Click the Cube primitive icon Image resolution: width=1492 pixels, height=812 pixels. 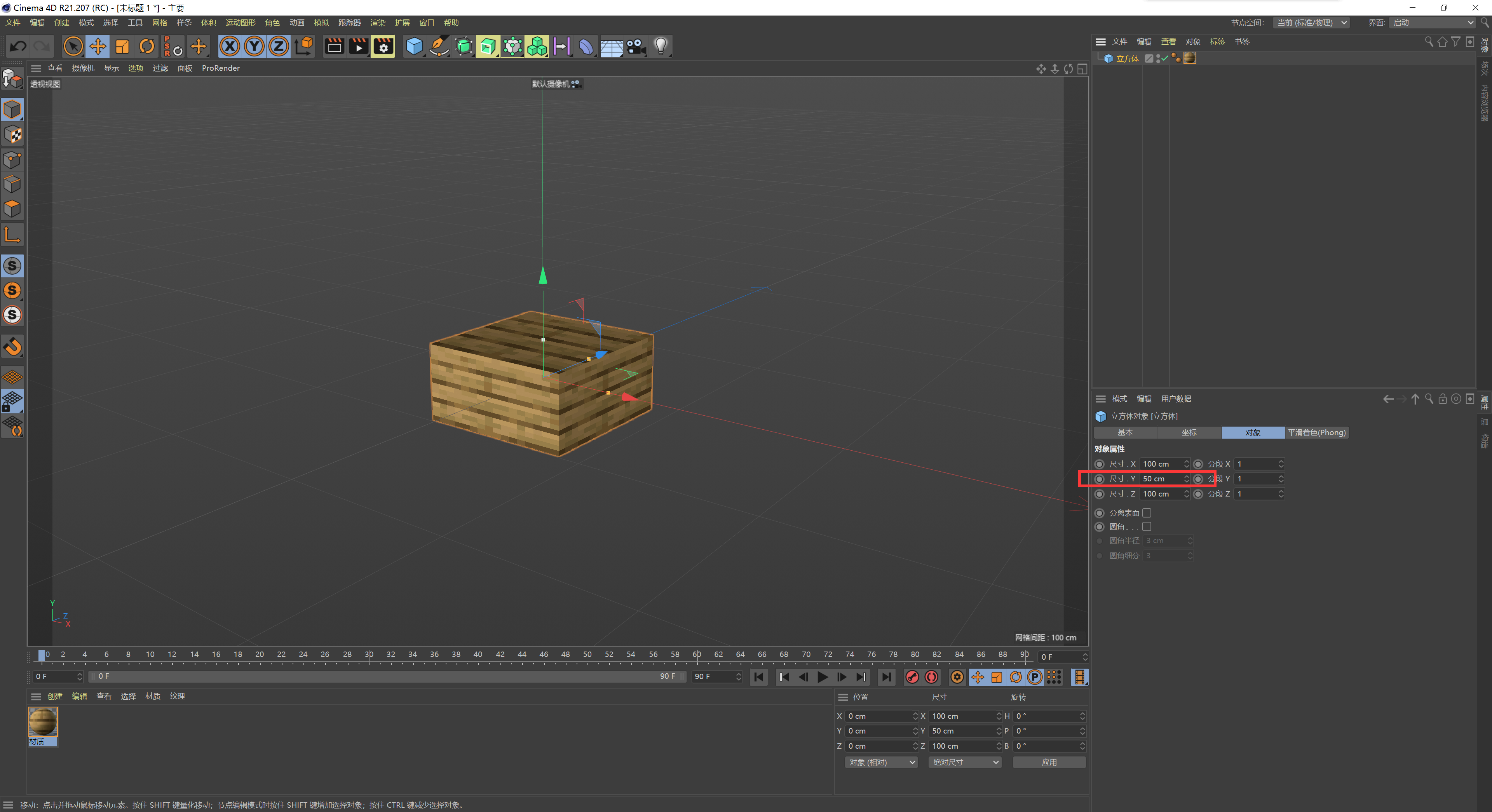415,46
